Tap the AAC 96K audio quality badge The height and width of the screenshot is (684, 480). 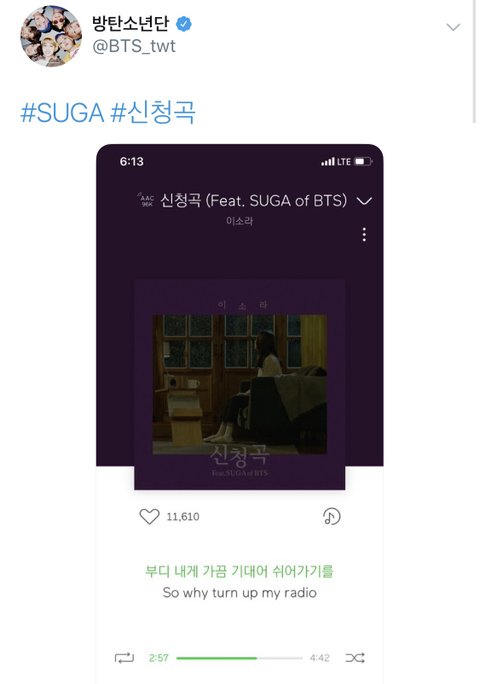click(147, 200)
